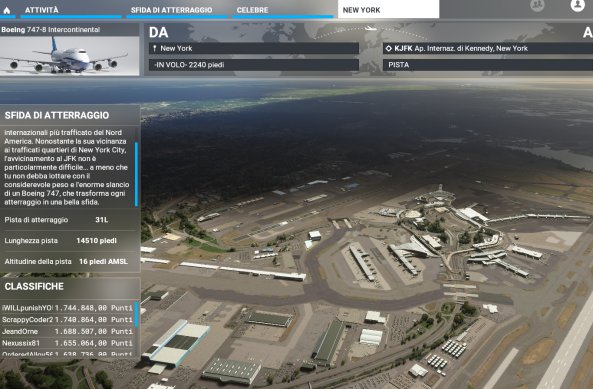The height and width of the screenshot is (389, 593).
Task: Go to the home screen icon
Action: [x=7, y=10]
